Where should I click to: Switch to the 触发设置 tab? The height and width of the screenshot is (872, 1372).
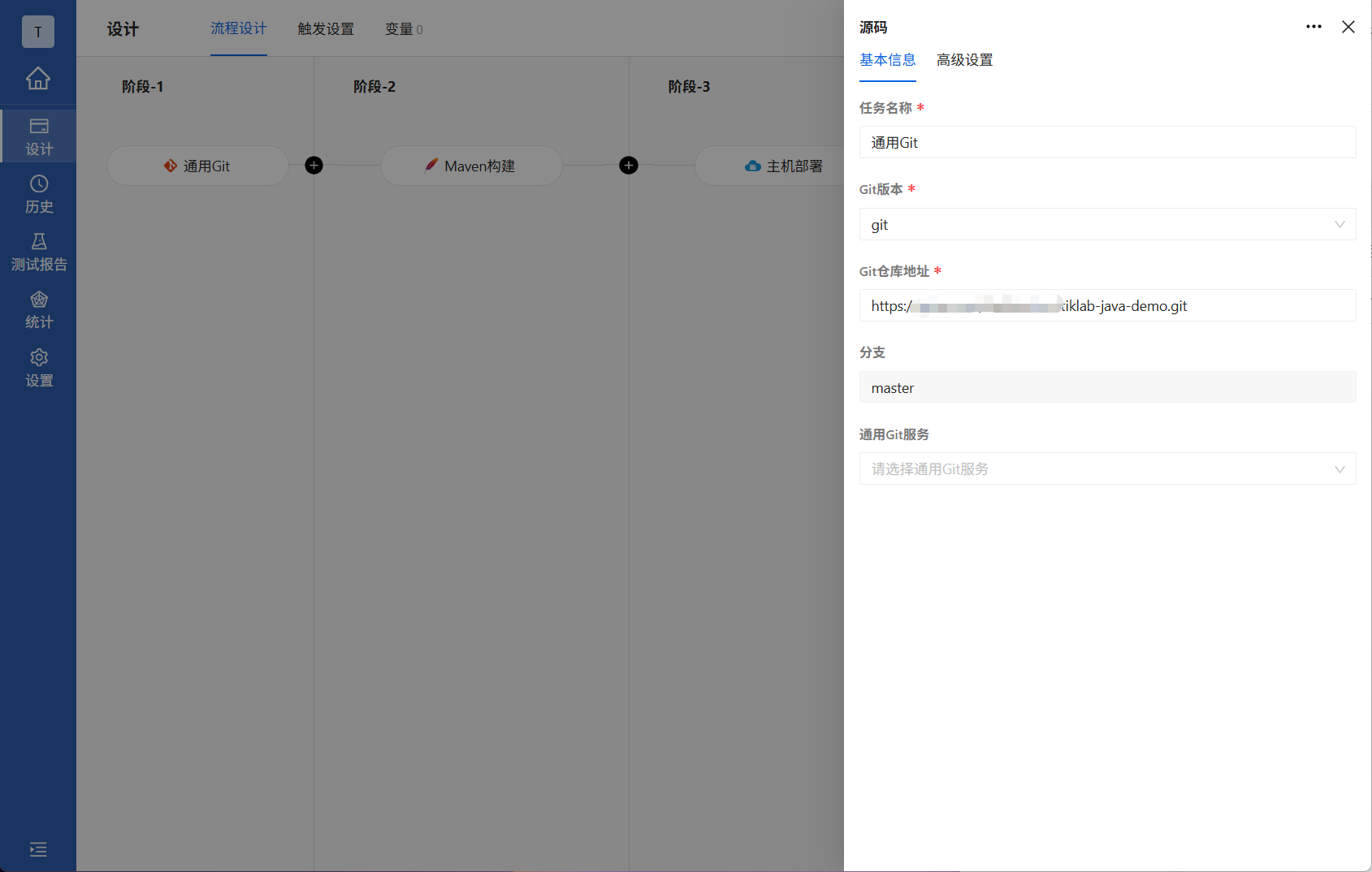click(325, 28)
